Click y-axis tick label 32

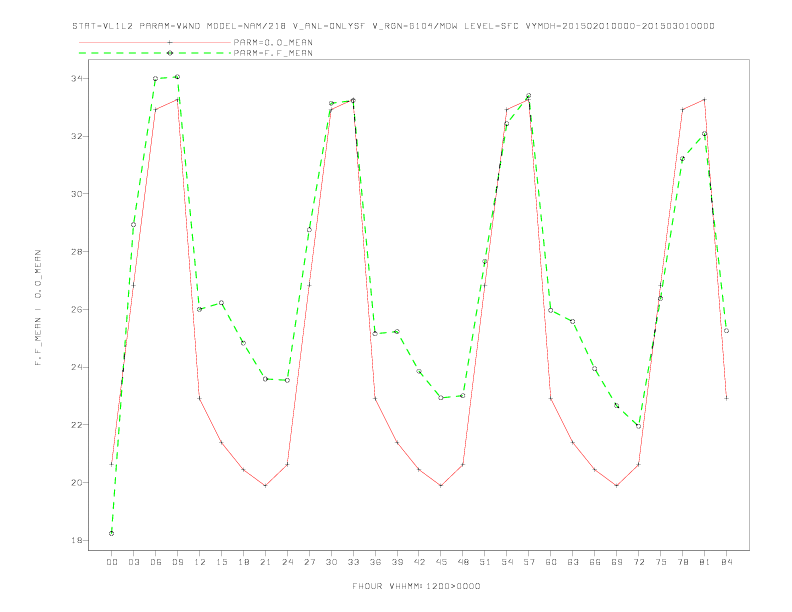pyautogui.click(x=77, y=136)
